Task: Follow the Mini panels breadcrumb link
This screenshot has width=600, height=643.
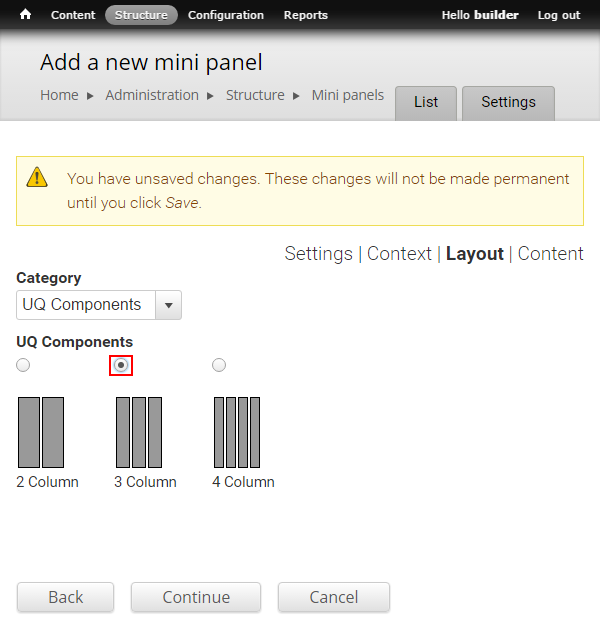Action: pyautogui.click(x=348, y=95)
